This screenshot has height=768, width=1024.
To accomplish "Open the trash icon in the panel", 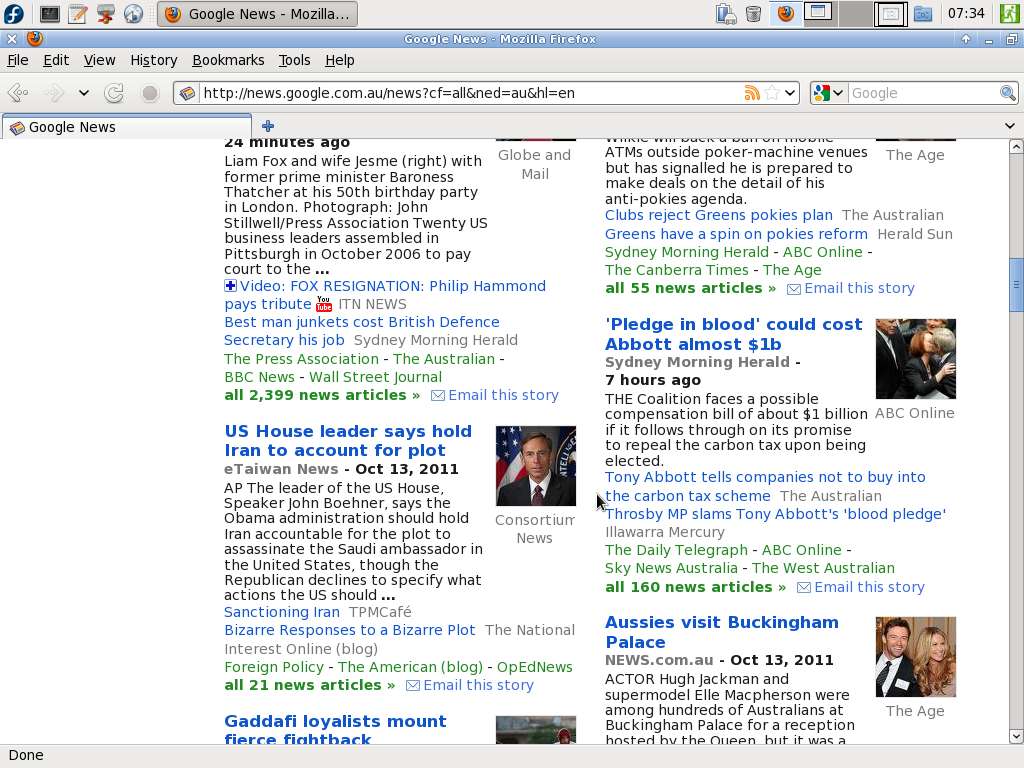I will (753, 14).
